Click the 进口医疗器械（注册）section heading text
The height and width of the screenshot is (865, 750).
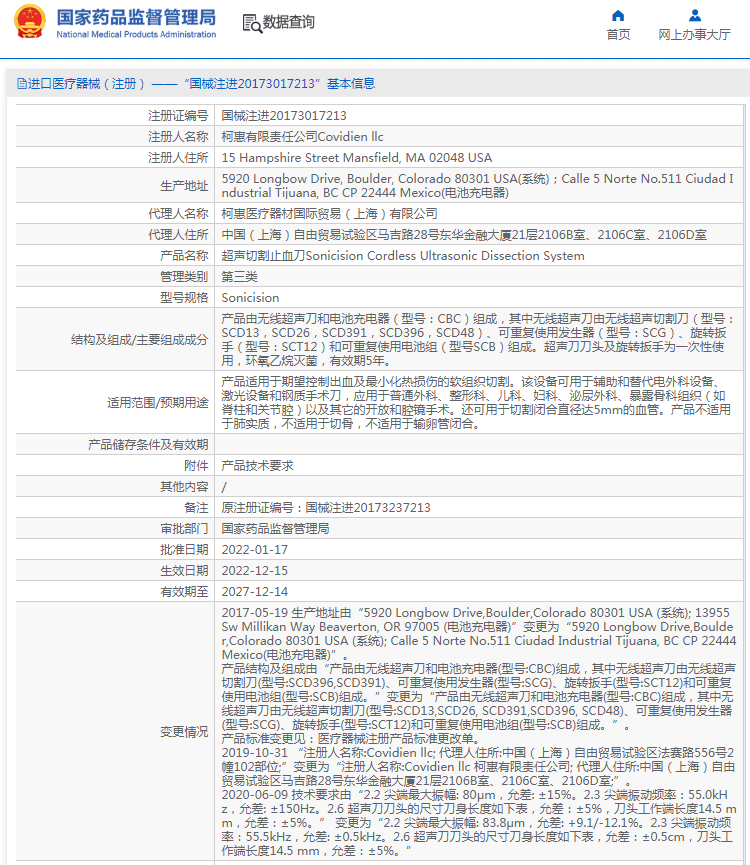point(87,84)
